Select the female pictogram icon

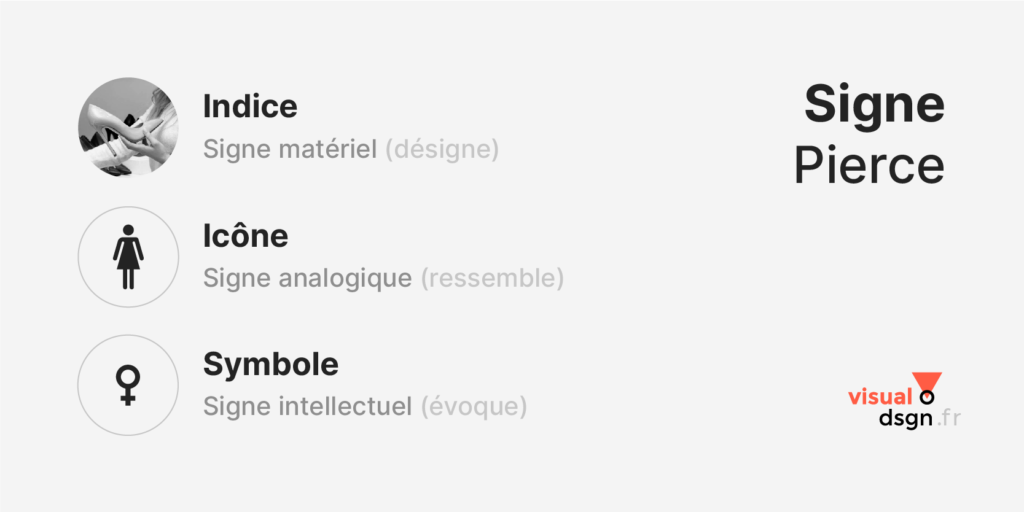click(128, 257)
